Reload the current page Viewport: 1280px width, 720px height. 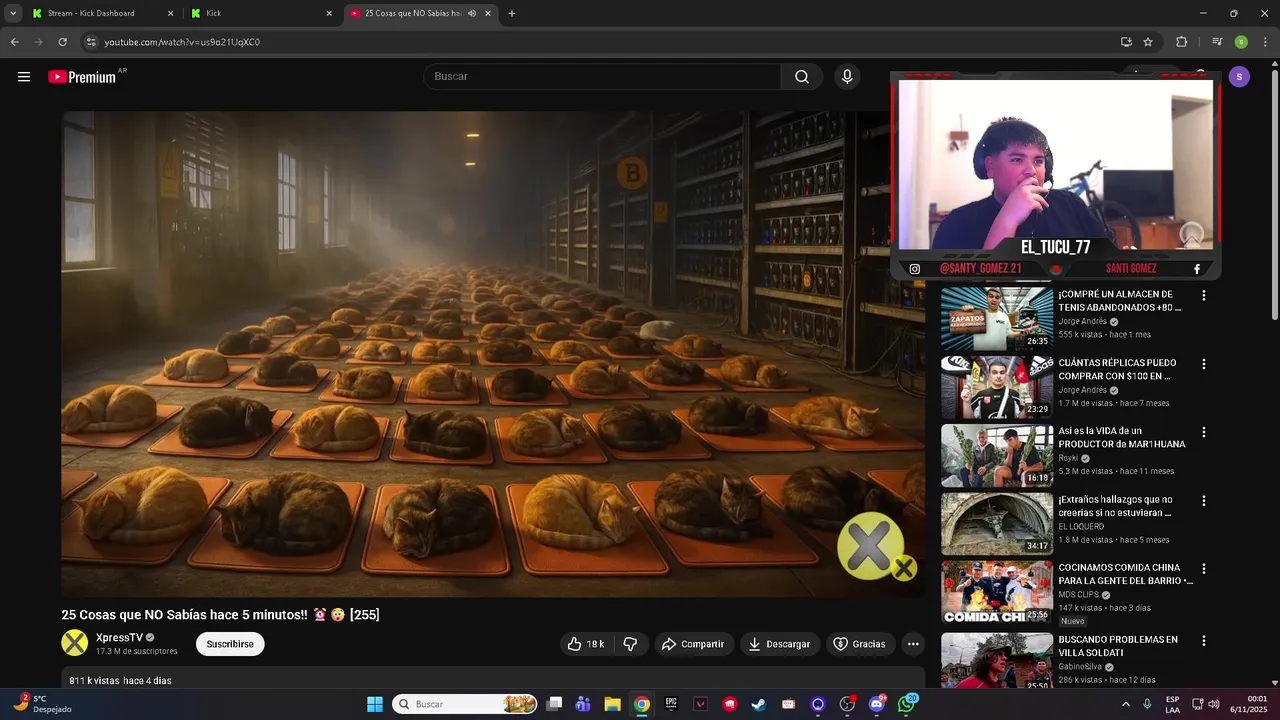pos(62,42)
